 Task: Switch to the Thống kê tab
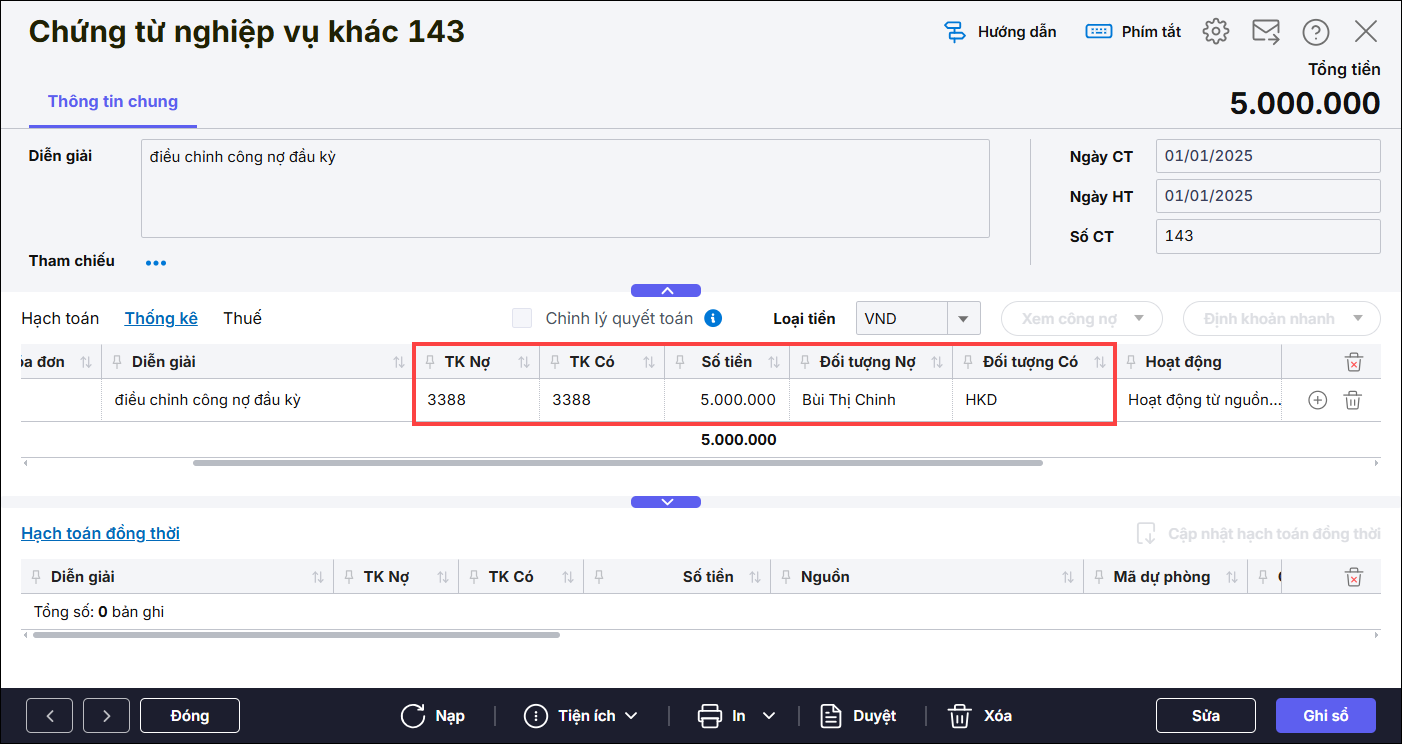point(161,318)
